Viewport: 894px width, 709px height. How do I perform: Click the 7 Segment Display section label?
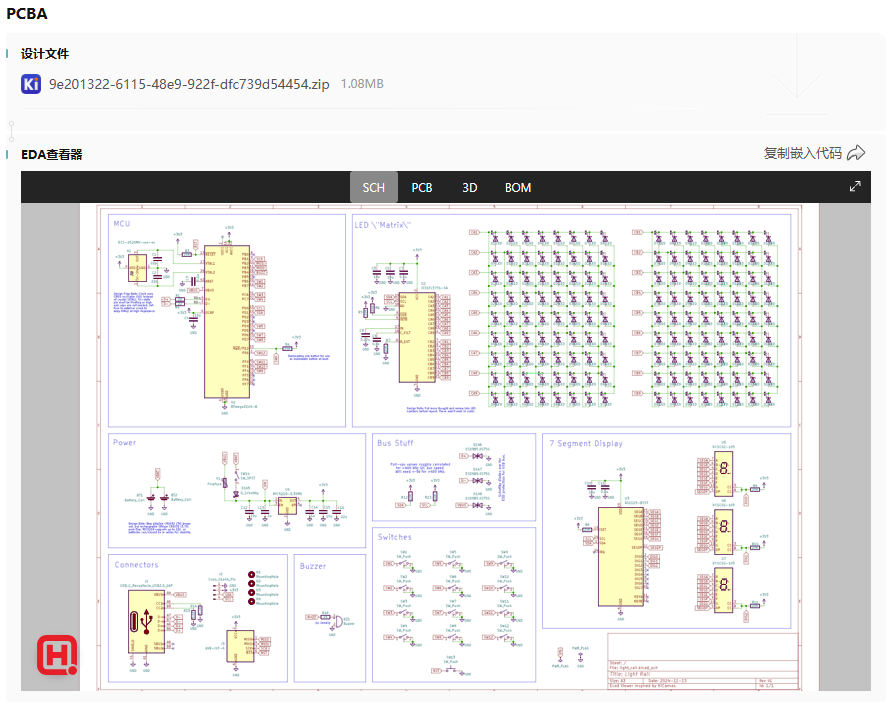(x=586, y=443)
